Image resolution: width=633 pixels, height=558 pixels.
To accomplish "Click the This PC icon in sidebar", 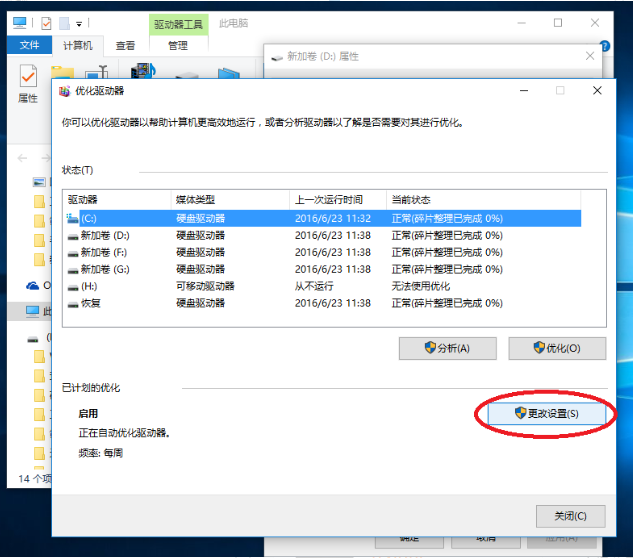I will pos(33,311).
